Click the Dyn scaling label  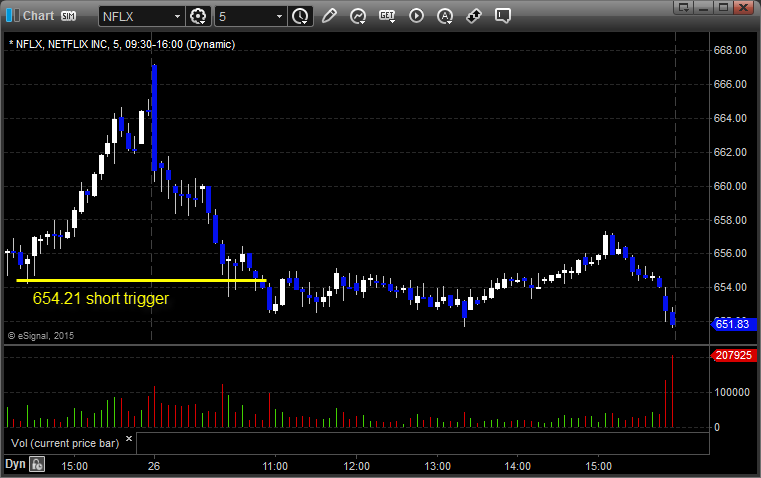[15, 464]
